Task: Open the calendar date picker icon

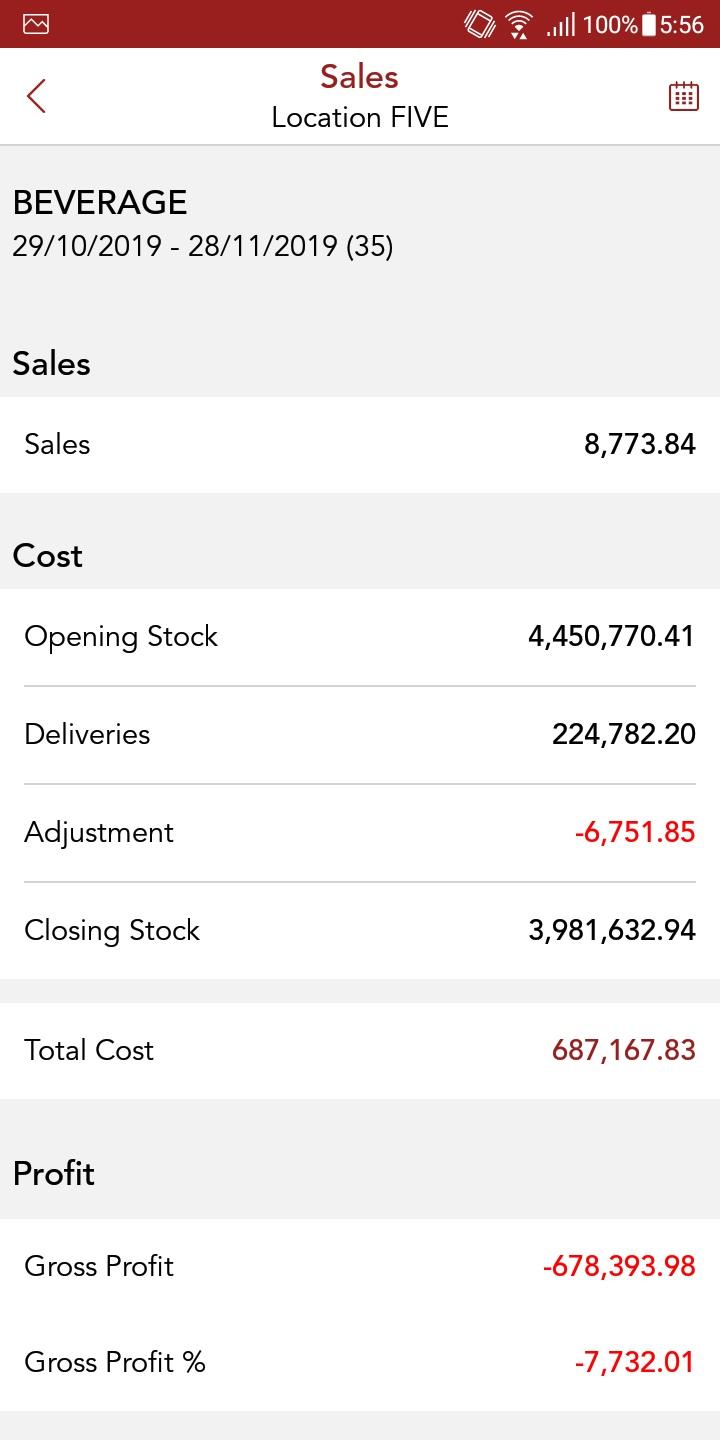Action: point(683,96)
